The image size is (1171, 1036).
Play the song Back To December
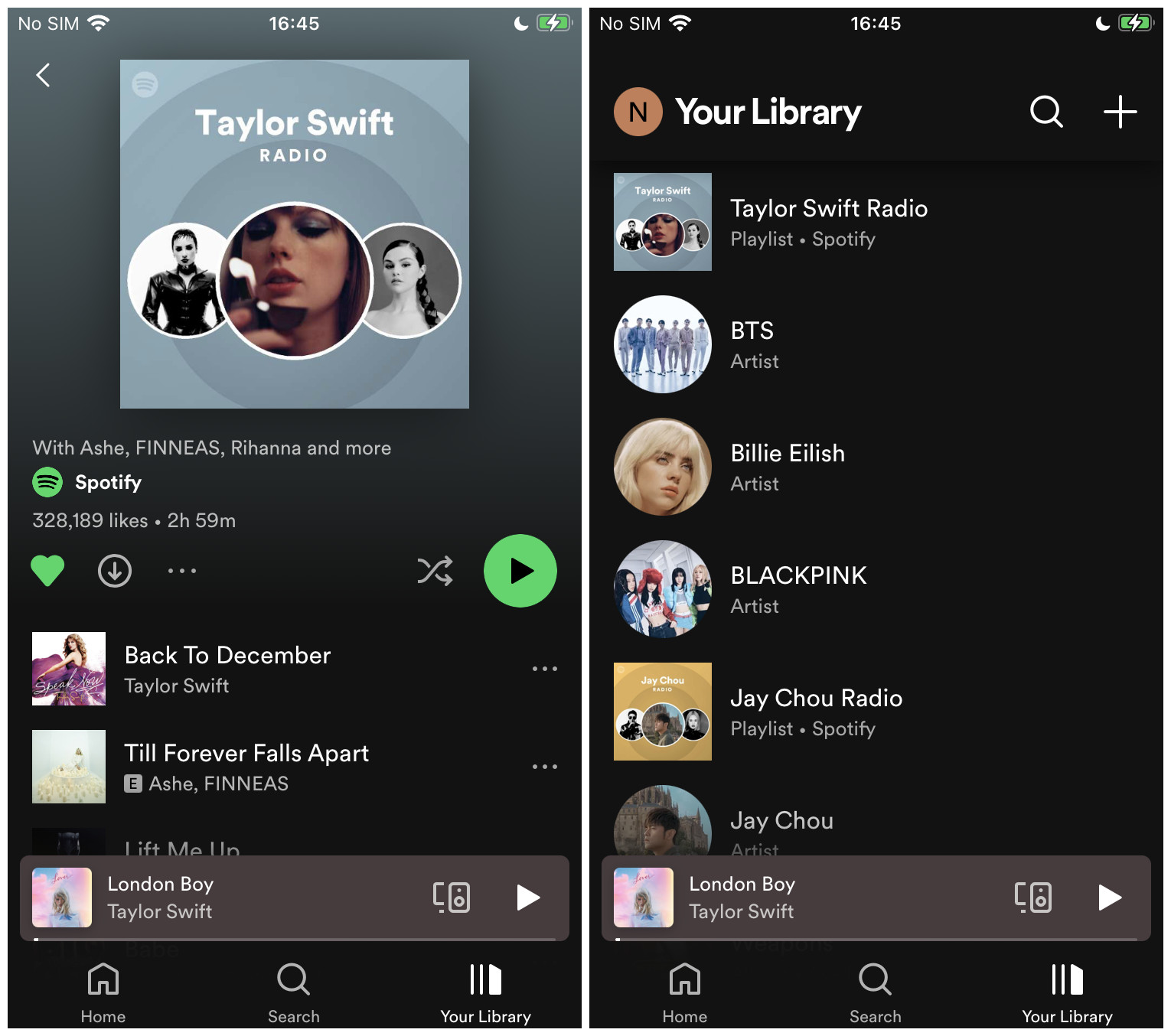pyautogui.click(x=295, y=669)
